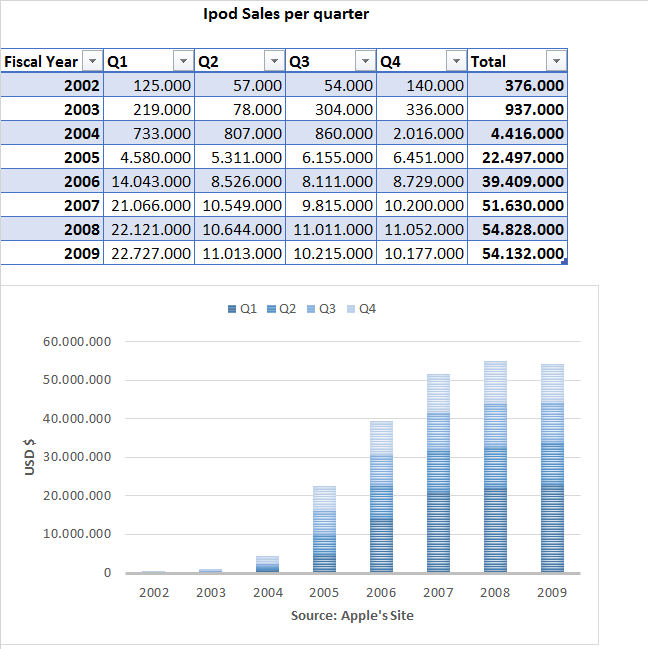Click the 2002 fiscal year row header cell
648x649 pixels.
[x=52, y=86]
